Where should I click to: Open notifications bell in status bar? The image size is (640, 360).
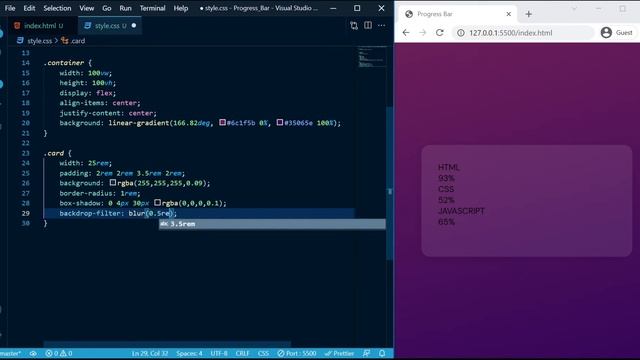382,353
